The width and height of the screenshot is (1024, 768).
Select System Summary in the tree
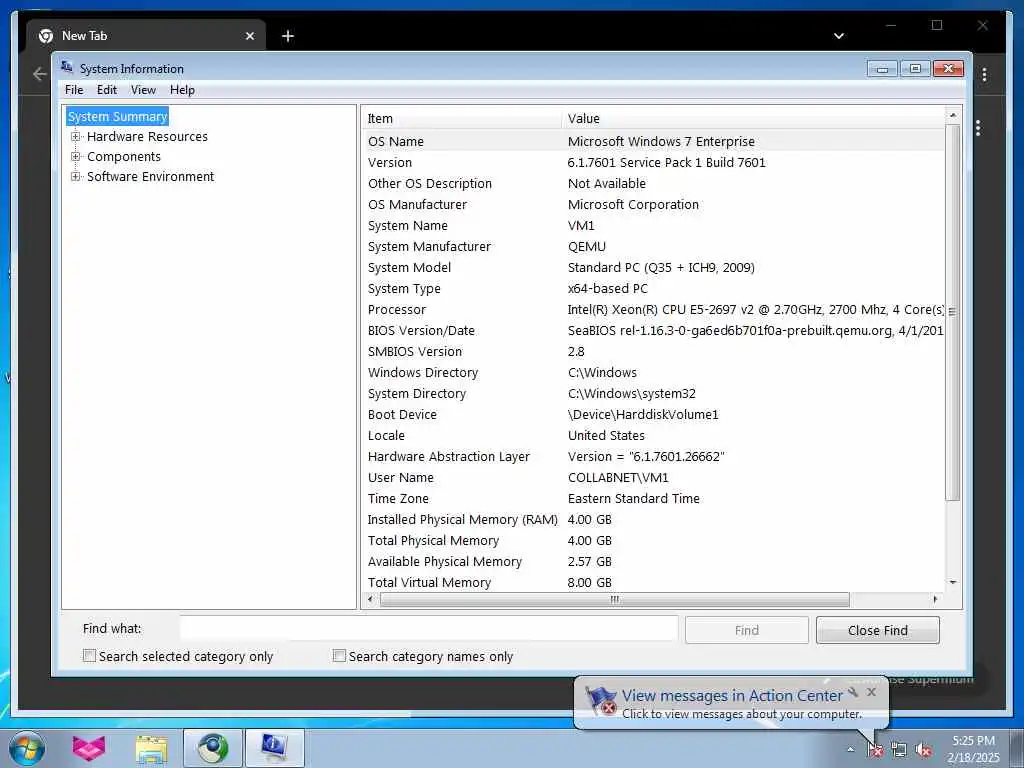tap(118, 116)
